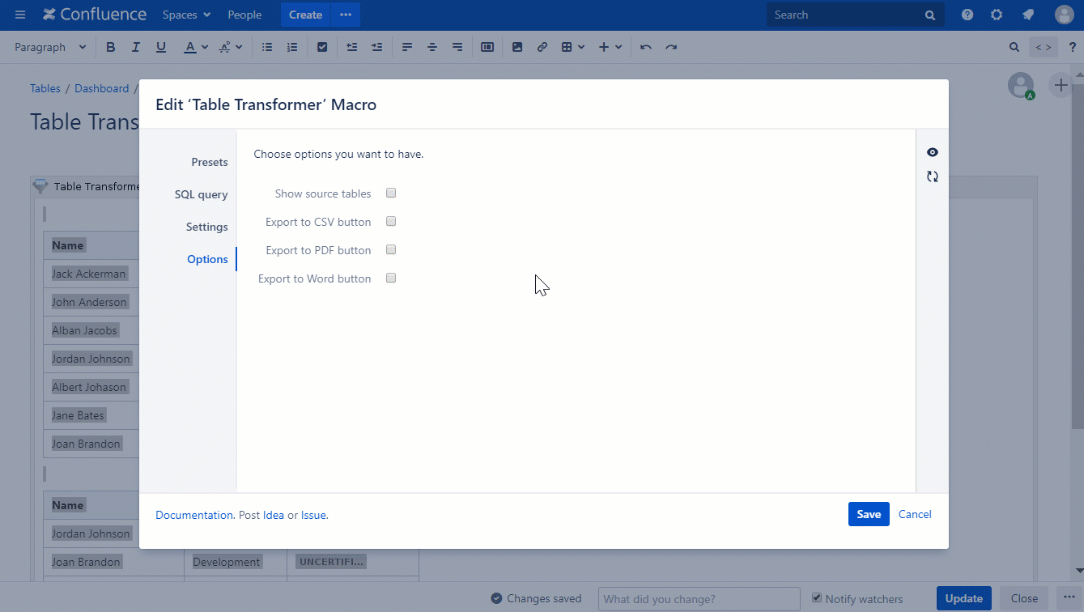Expand the Spaces dropdown menu
The image size is (1084, 612).
(x=187, y=15)
